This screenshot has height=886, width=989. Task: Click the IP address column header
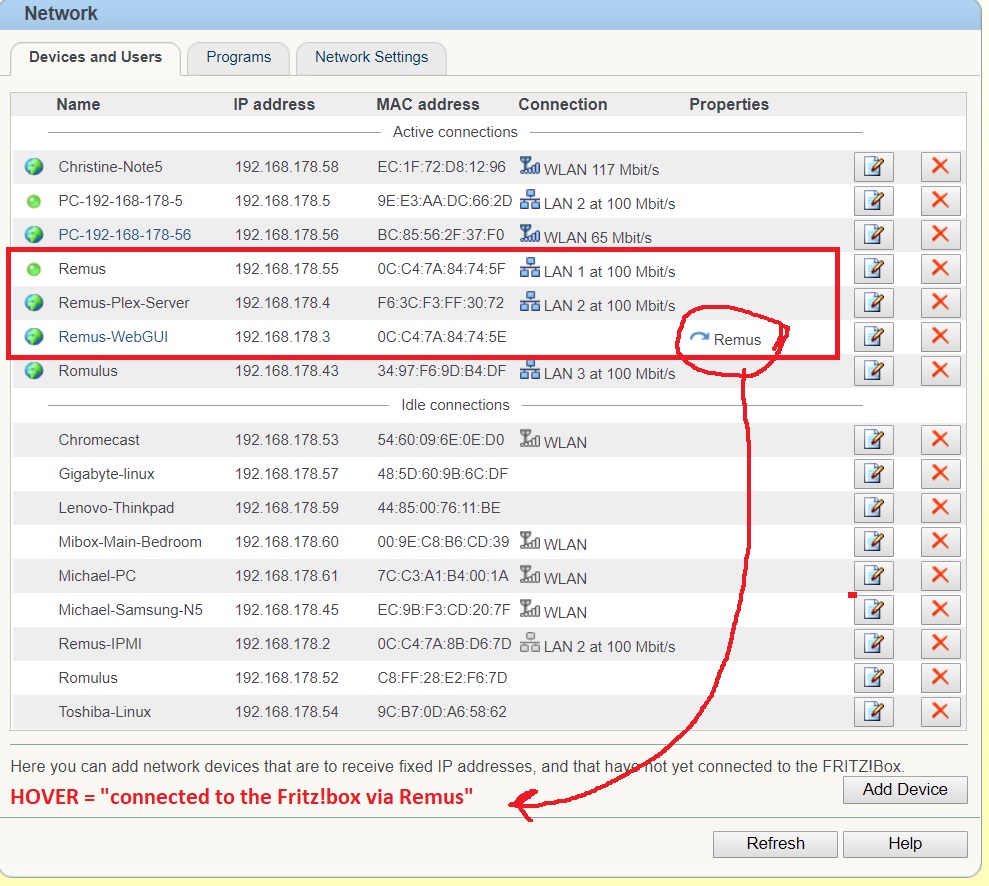tap(274, 105)
